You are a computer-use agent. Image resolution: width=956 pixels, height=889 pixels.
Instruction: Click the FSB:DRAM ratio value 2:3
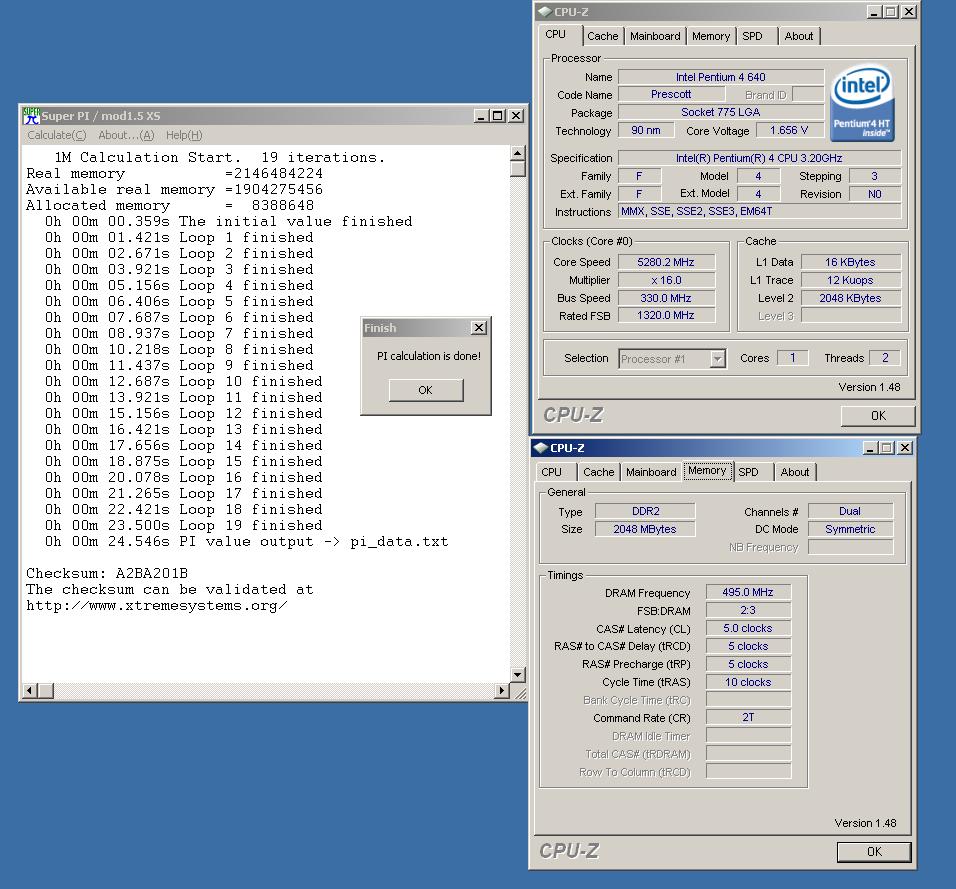coord(748,610)
